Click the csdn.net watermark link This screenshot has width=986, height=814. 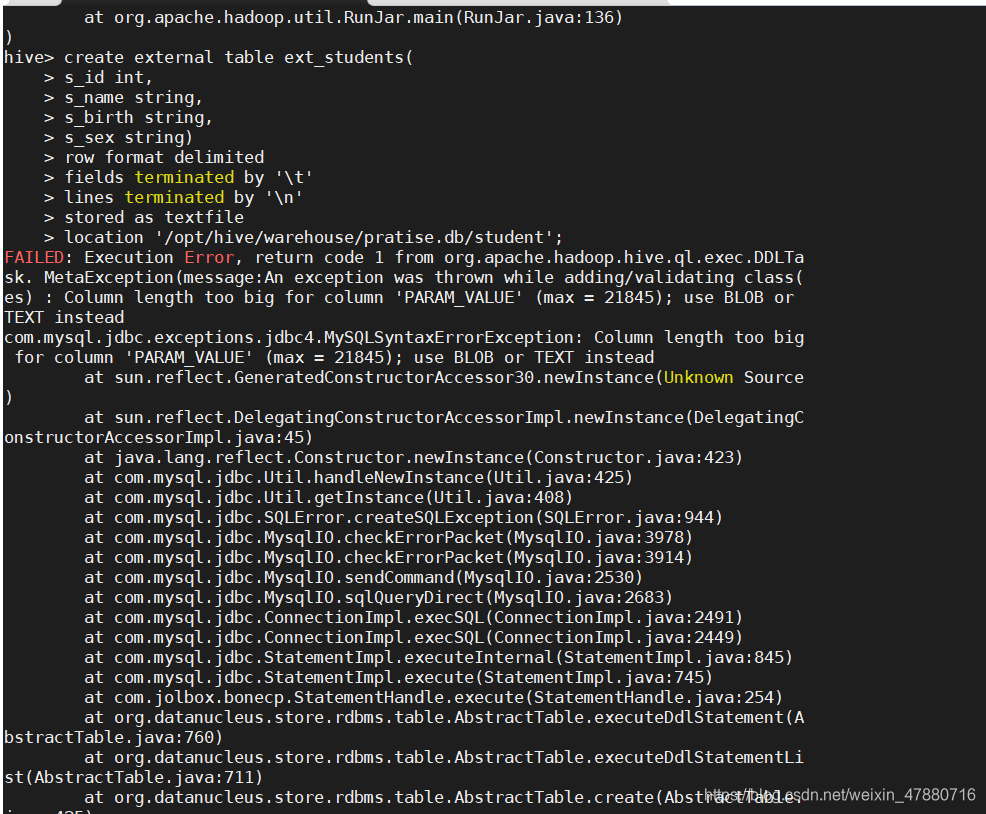[840, 795]
